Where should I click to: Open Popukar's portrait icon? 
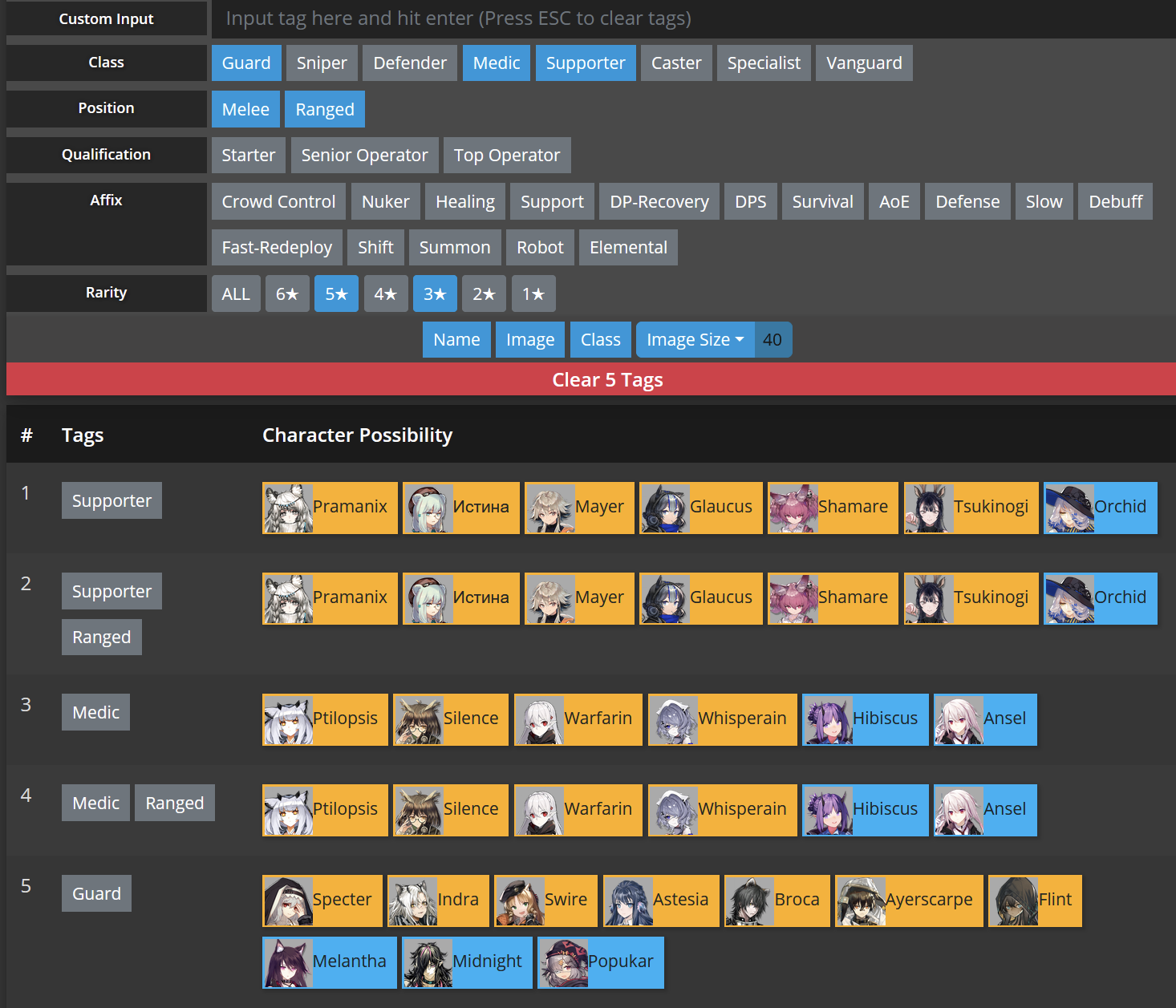click(x=563, y=962)
